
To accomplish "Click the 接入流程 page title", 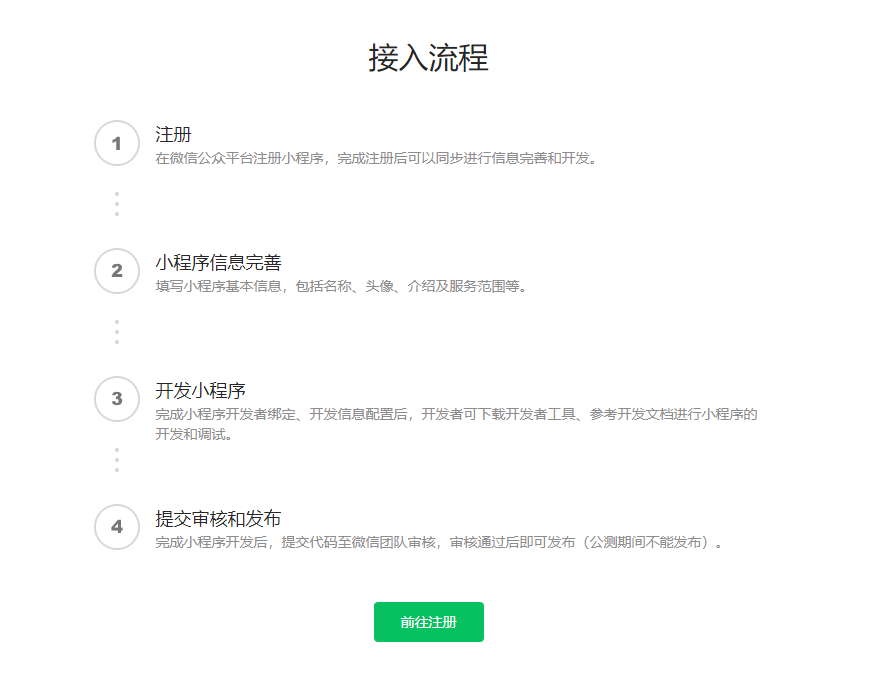I will [428, 58].
